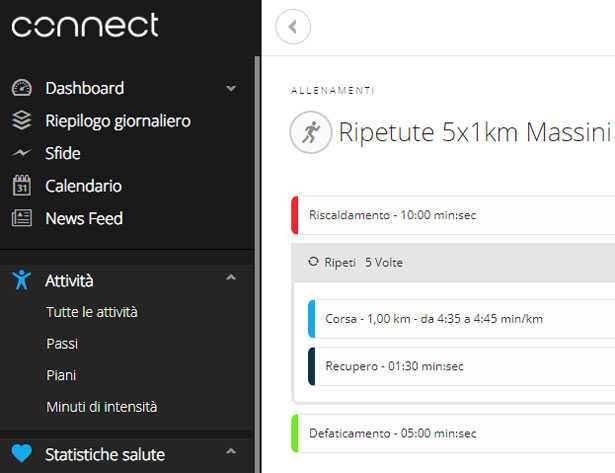Click the red Riscaldamento color bar

point(295,215)
